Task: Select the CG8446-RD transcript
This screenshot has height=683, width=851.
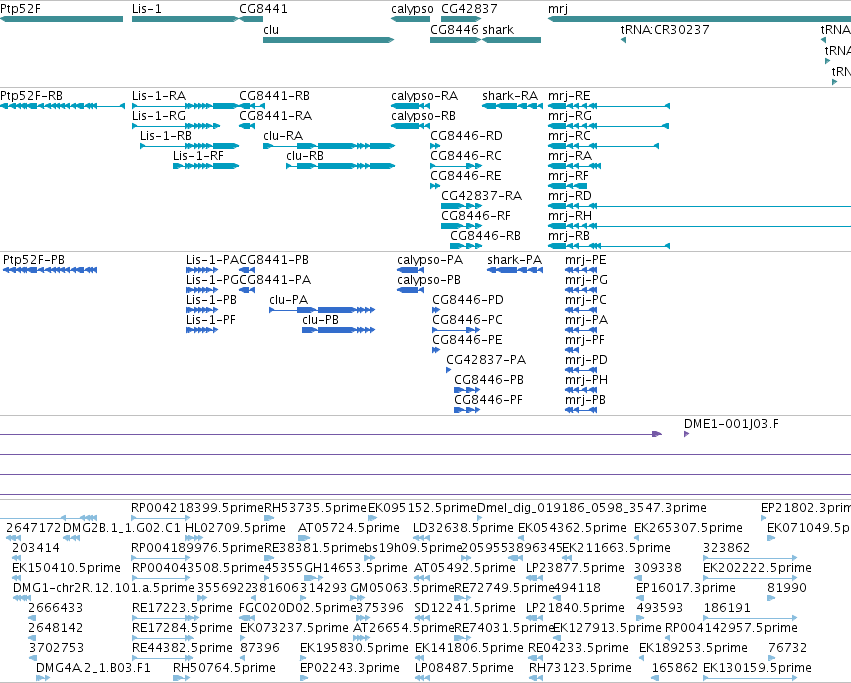Action: click(x=435, y=146)
